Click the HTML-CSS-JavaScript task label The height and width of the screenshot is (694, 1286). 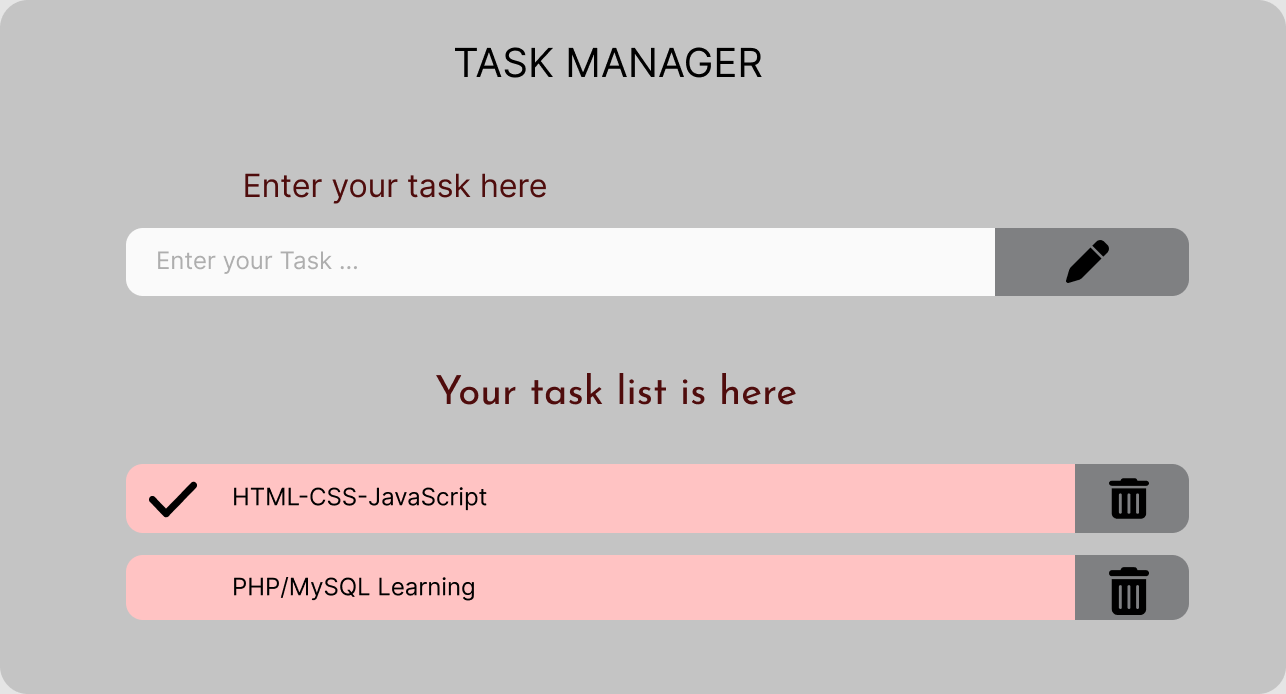pyautogui.click(x=358, y=497)
